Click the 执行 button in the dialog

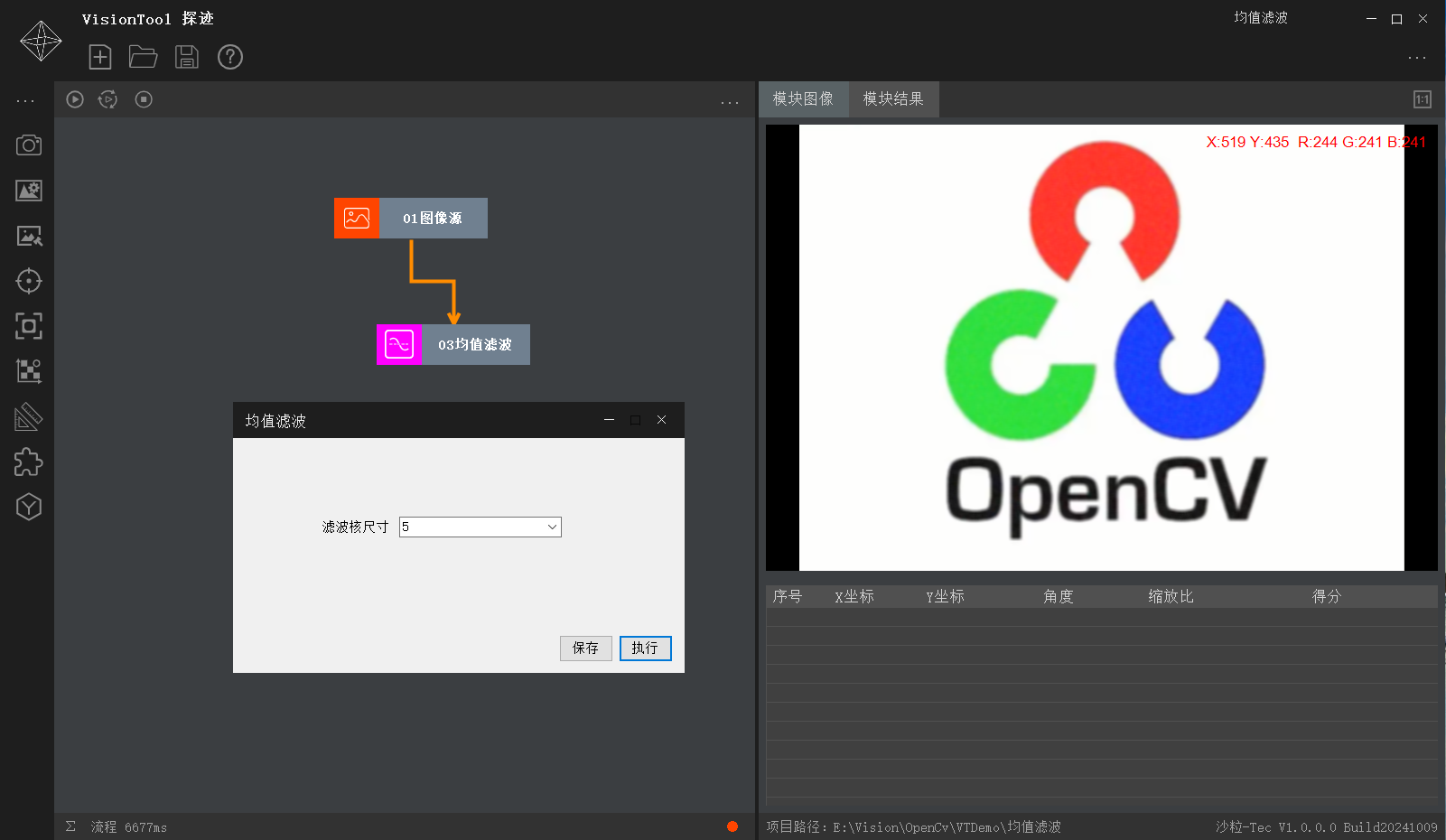click(645, 648)
